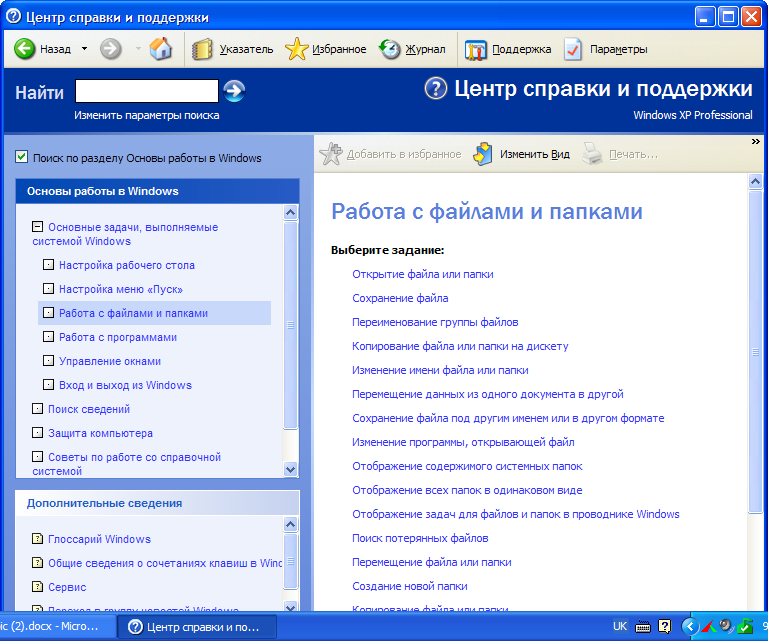The height and width of the screenshot is (641, 768).
Task: Open link Открытие файла или папки
Action: pyautogui.click(x=423, y=274)
